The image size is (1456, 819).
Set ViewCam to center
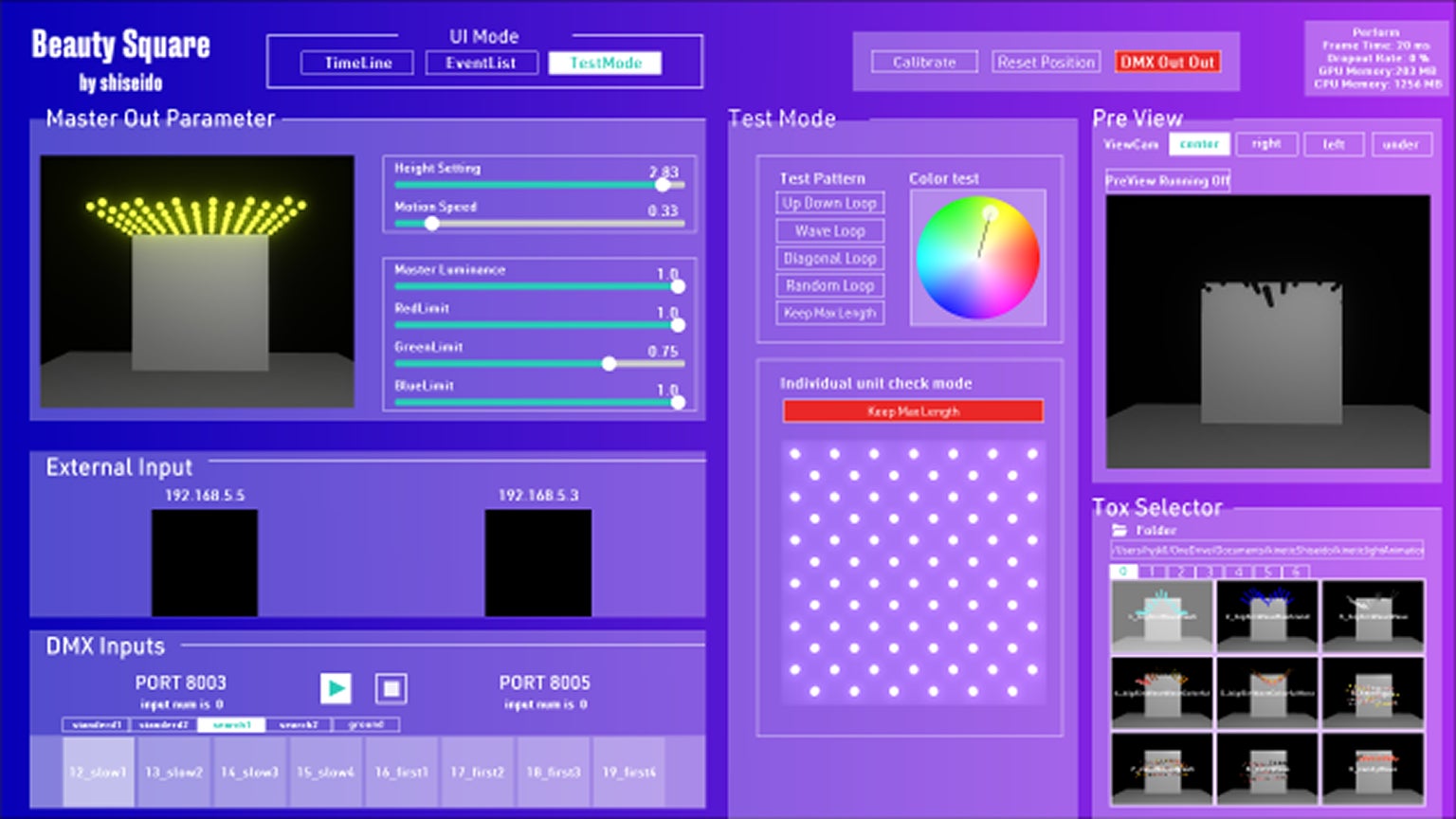(x=1199, y=144)
